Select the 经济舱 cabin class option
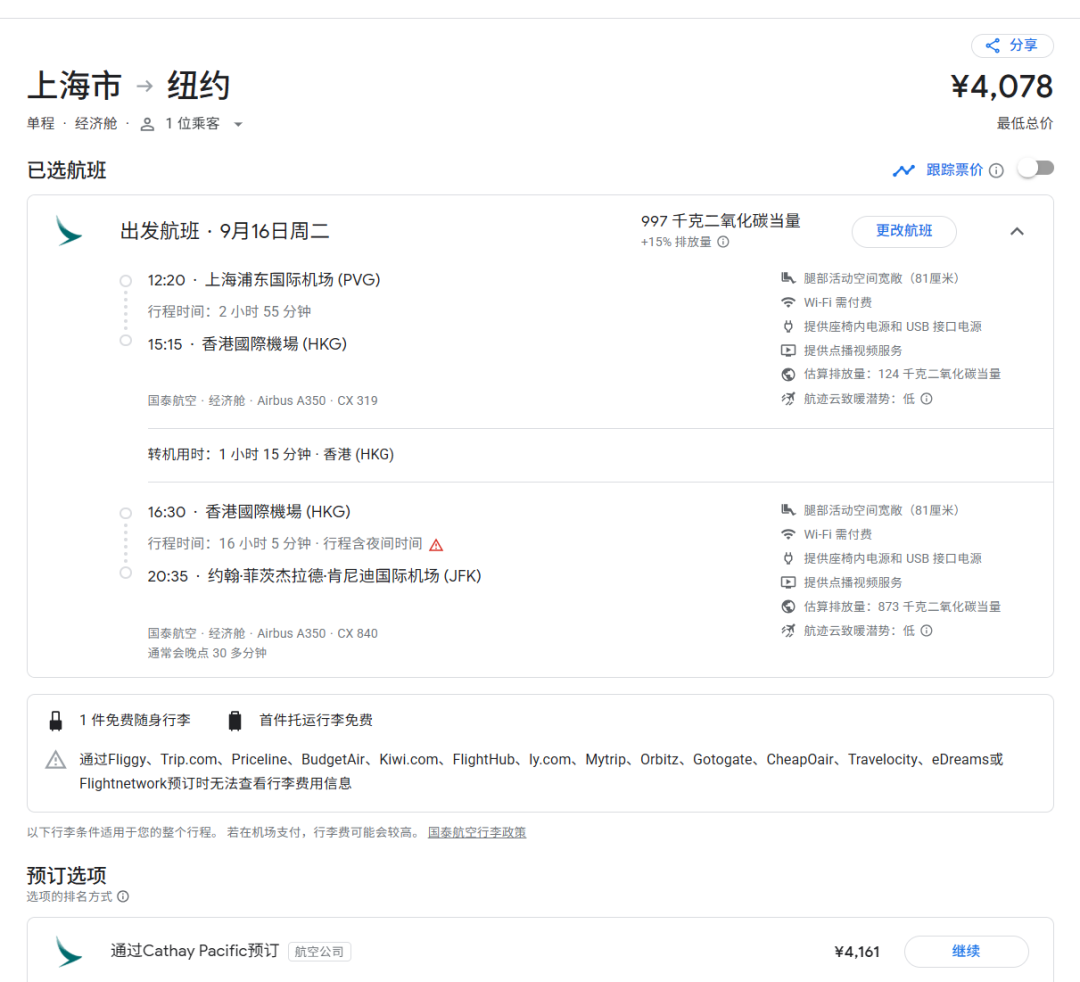1080x982 pixels. coord(96,124)
